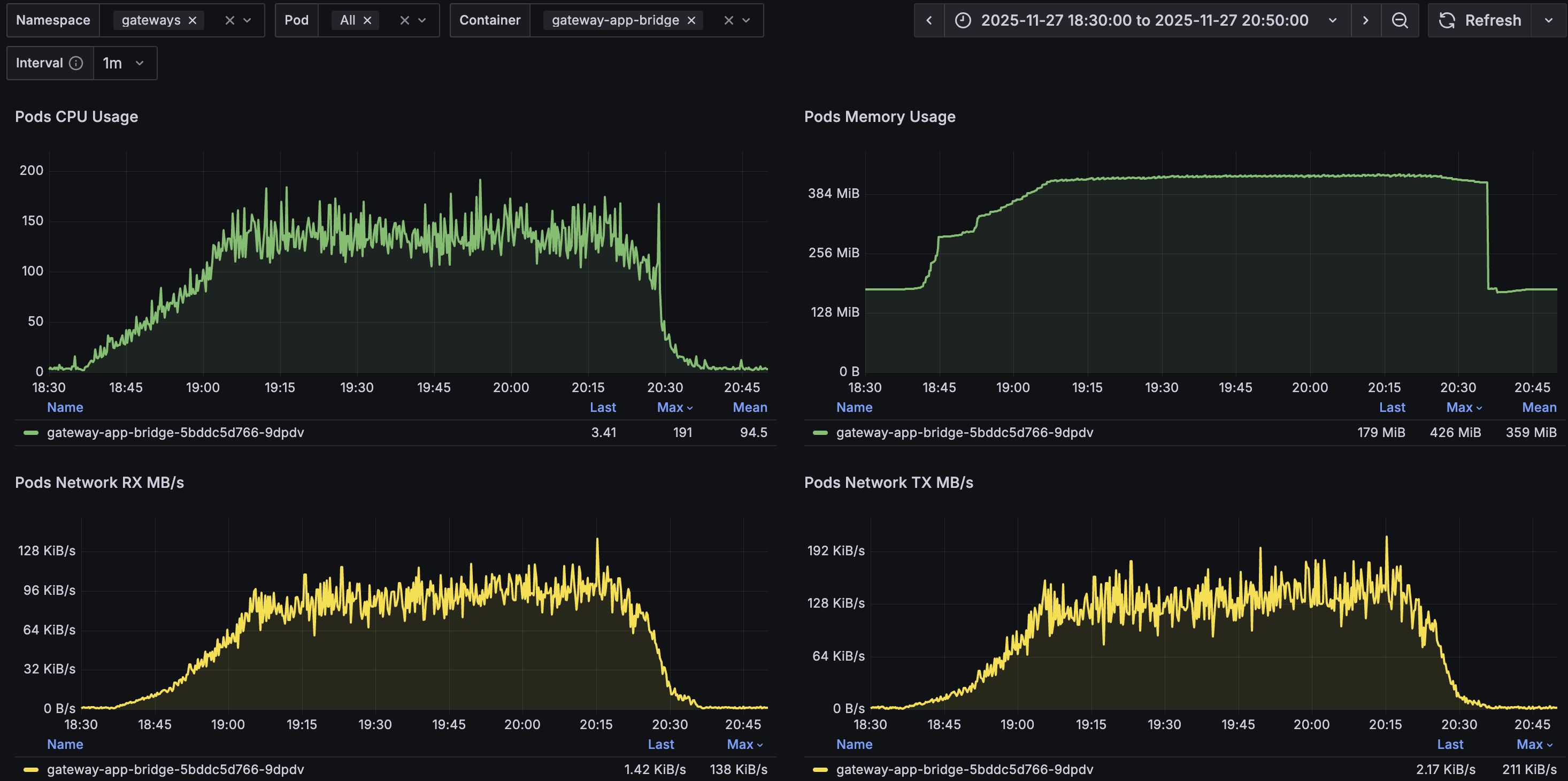Remove the gateways namespace tag
Image resolution: width=1568 pixels, height=781 pixels.
193,19
